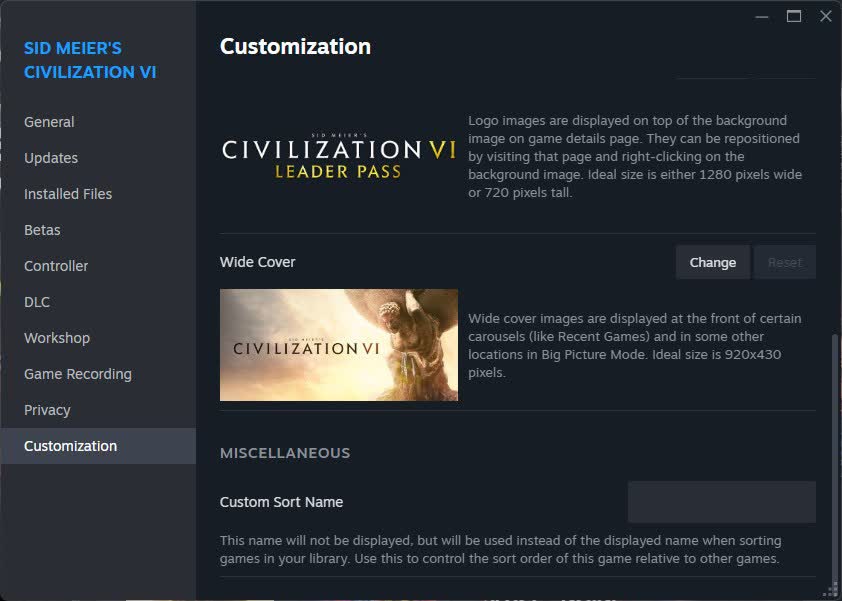View the DLC section
This screenshot has width=842, height=601.
click(x=36, y=301)
